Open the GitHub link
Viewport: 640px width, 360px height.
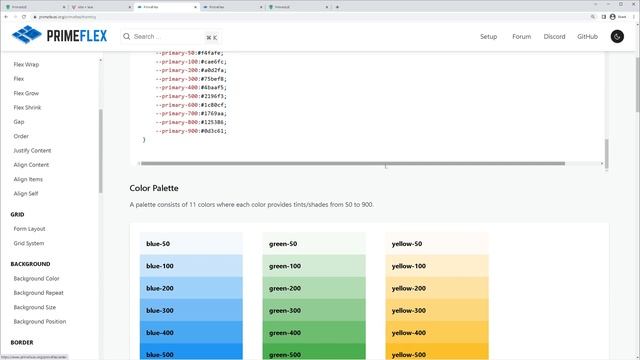587,36
